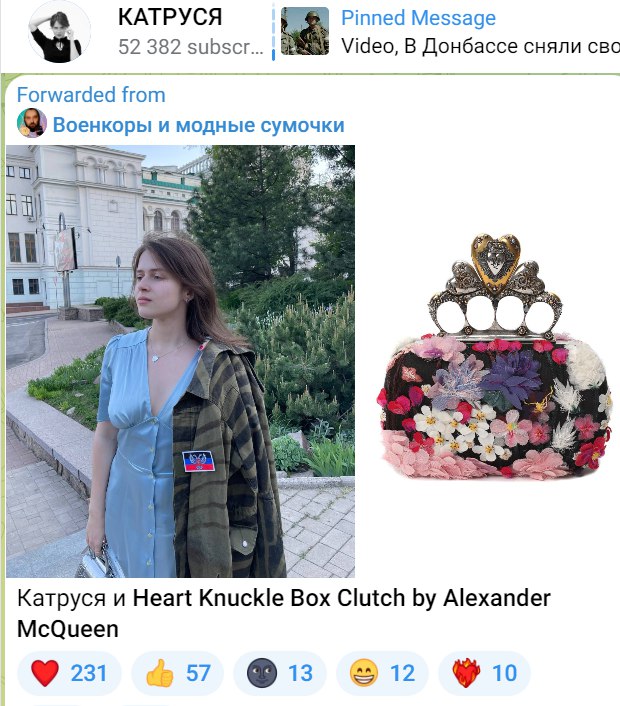The width and height of the screenshot is (620, 706).
Task: Open the Военкоры и модные сумочки avatar
Action: [32, 123]
